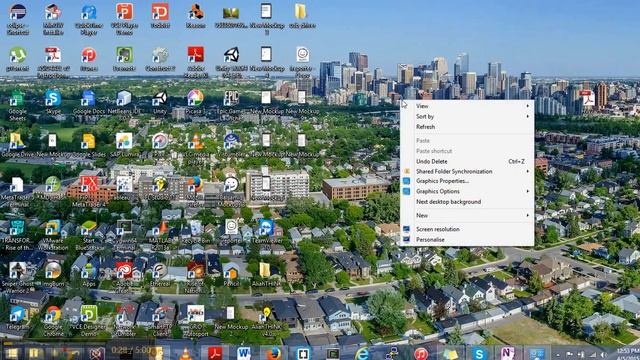The image size is (640, 360).
Task: Select the Pencil desktop icon
Action: point(231,274)
